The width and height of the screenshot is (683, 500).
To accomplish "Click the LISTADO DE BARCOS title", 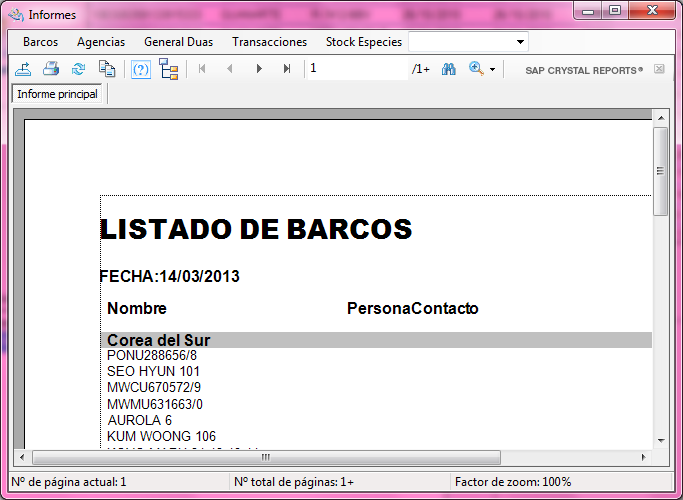I will coord(256,229).
